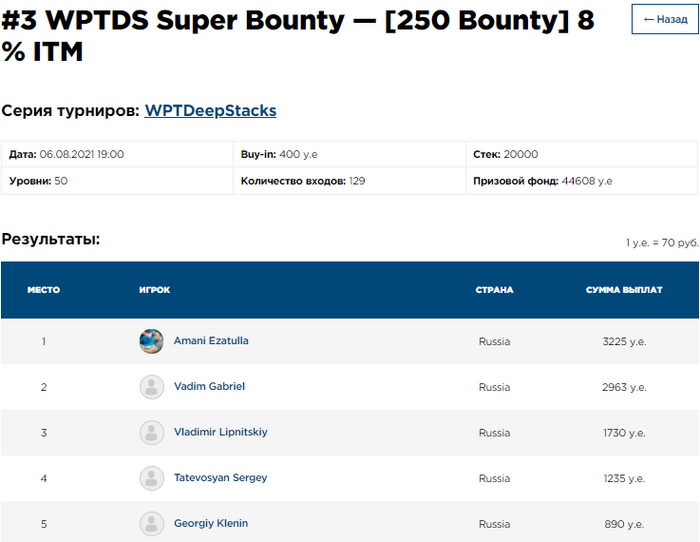Image resolution: width=700 pixels, height=542 pixels.
Task: Click the first place payout 3225 у.е.
Action: (x=624, y=341)
